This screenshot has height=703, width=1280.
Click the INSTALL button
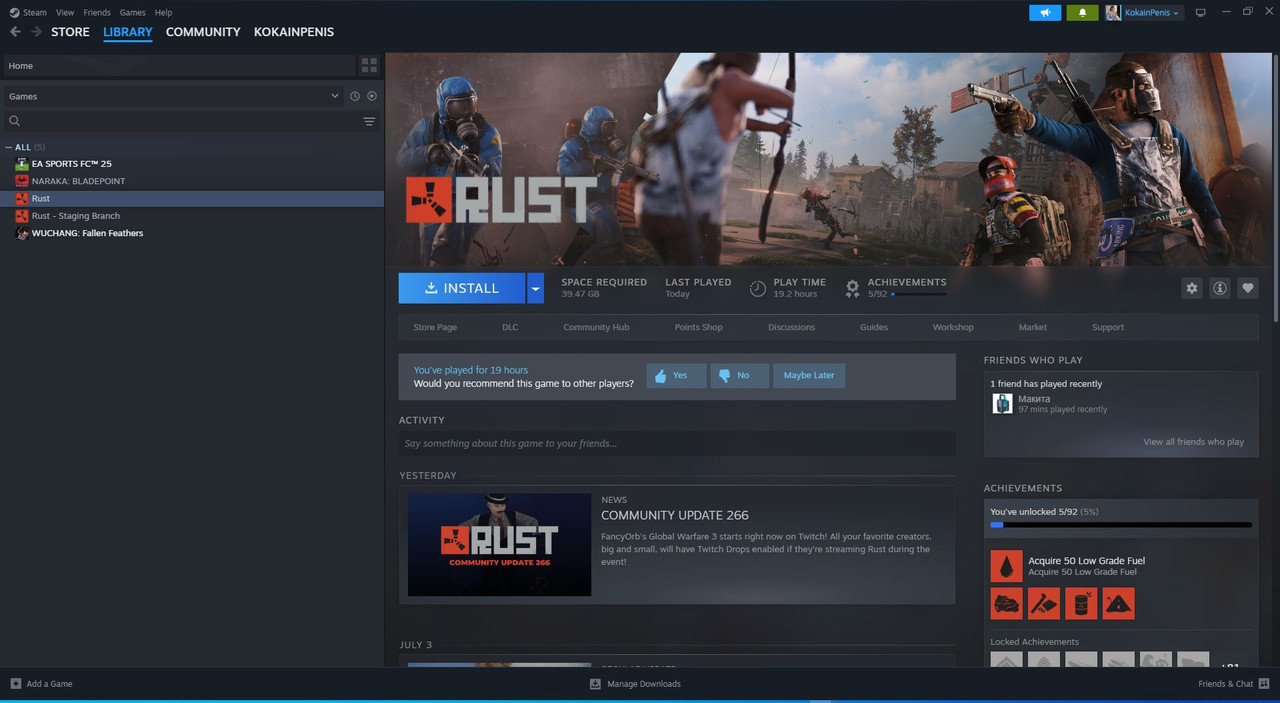462,288
